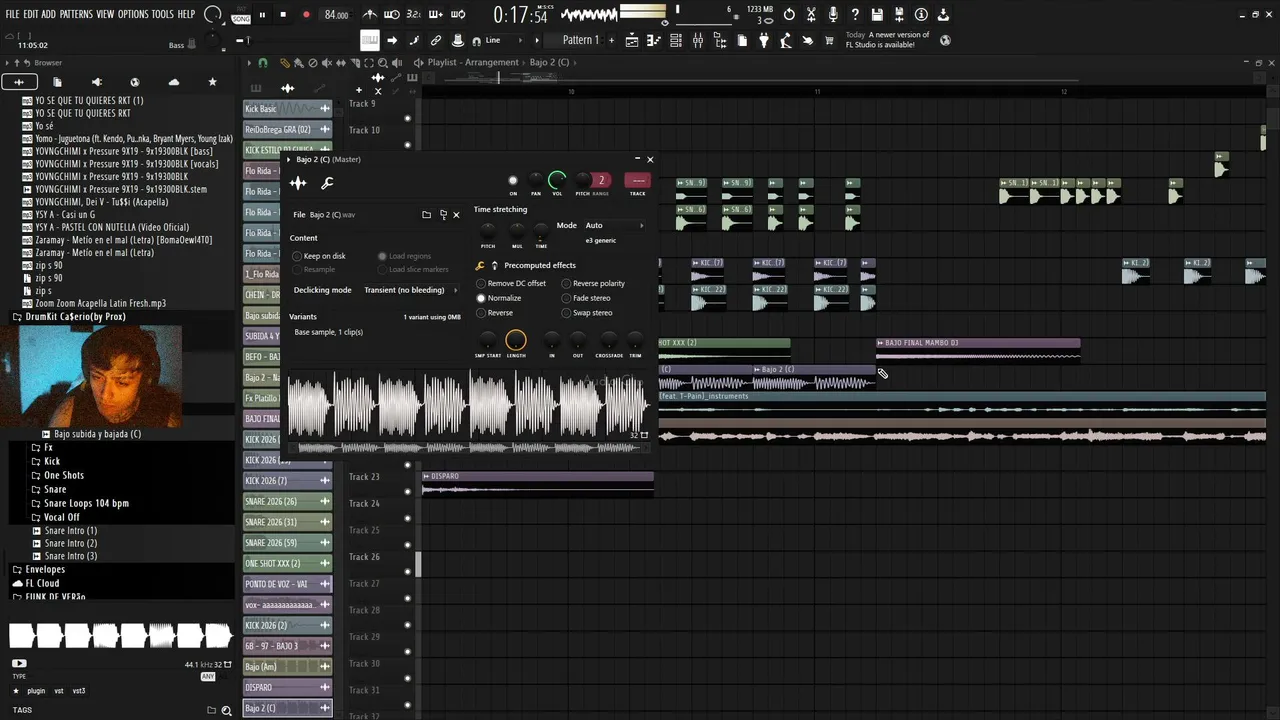
Task: Click the browser search magnifier icon
Action: 227,710
